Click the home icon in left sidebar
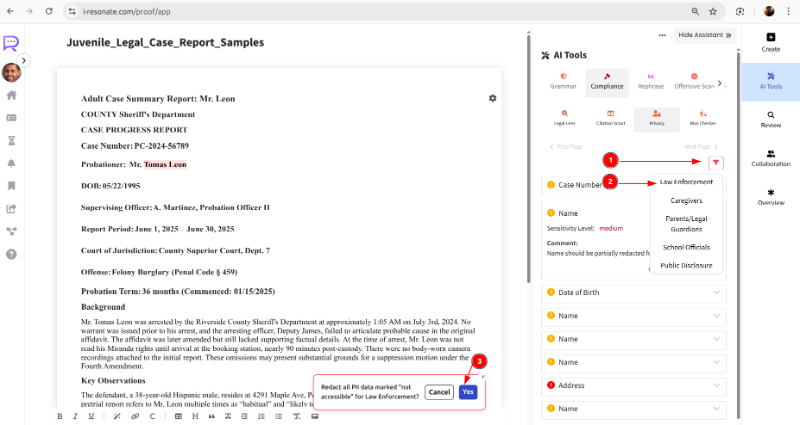 tap(12, 96)
